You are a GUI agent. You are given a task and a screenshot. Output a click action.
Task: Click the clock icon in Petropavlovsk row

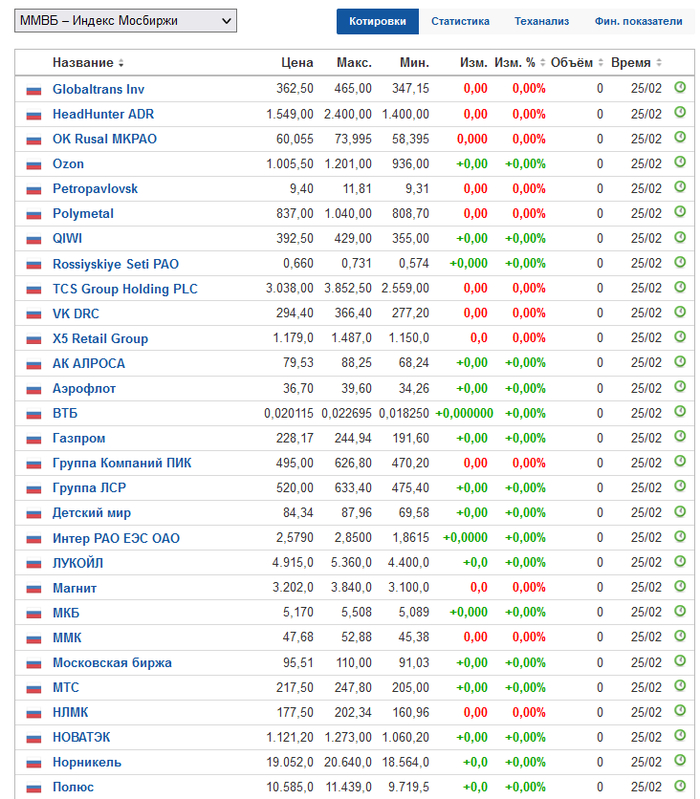[680, 187]
